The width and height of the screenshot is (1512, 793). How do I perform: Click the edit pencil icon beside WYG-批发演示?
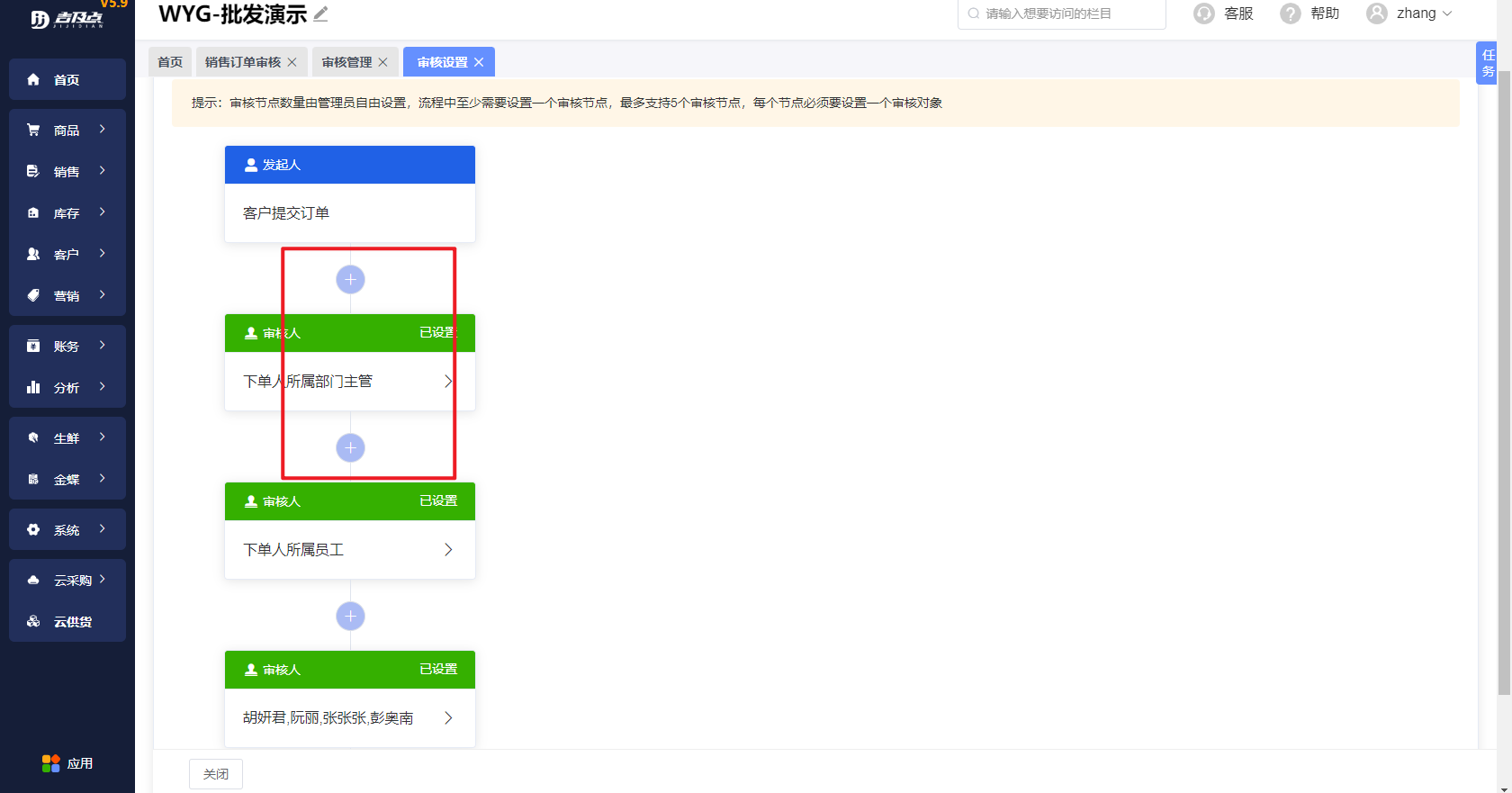321,14
